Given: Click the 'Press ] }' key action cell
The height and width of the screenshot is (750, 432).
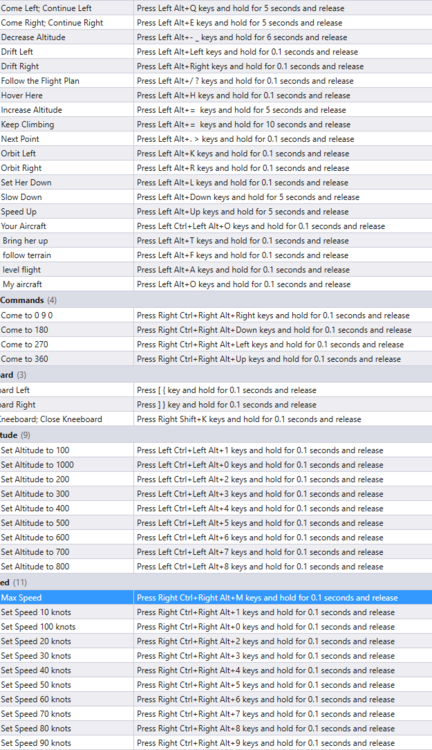Looking at the screenshot, I should (x=283, y=405).
